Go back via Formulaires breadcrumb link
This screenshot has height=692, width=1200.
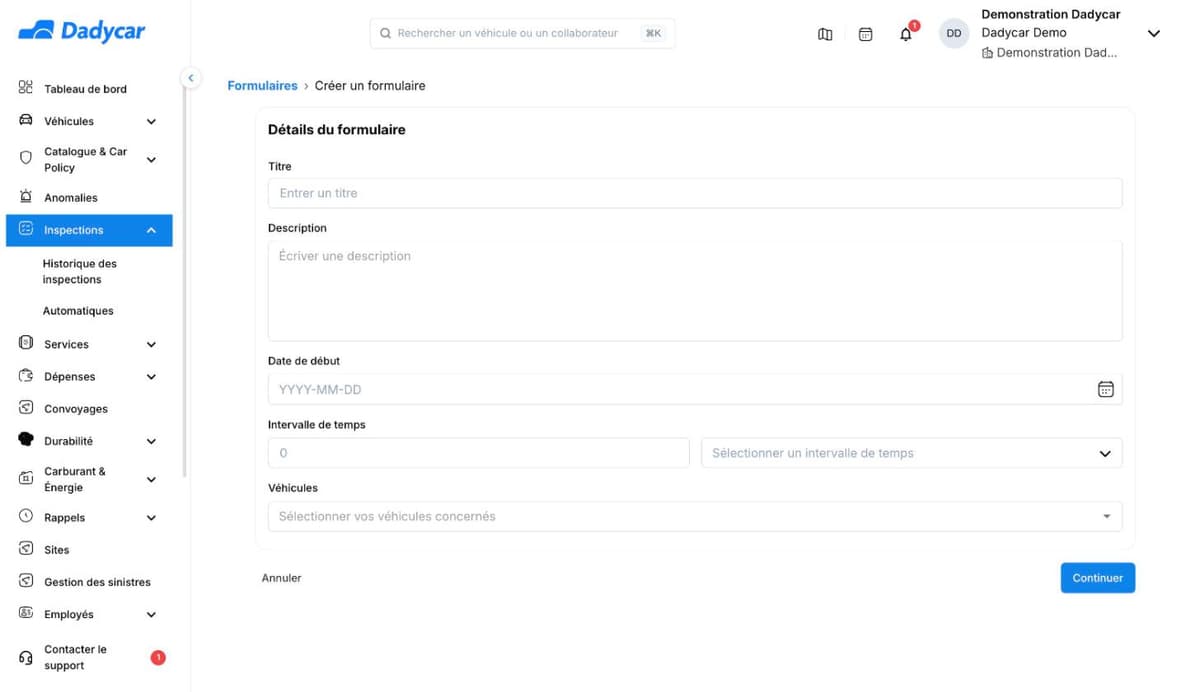point(262,86)
